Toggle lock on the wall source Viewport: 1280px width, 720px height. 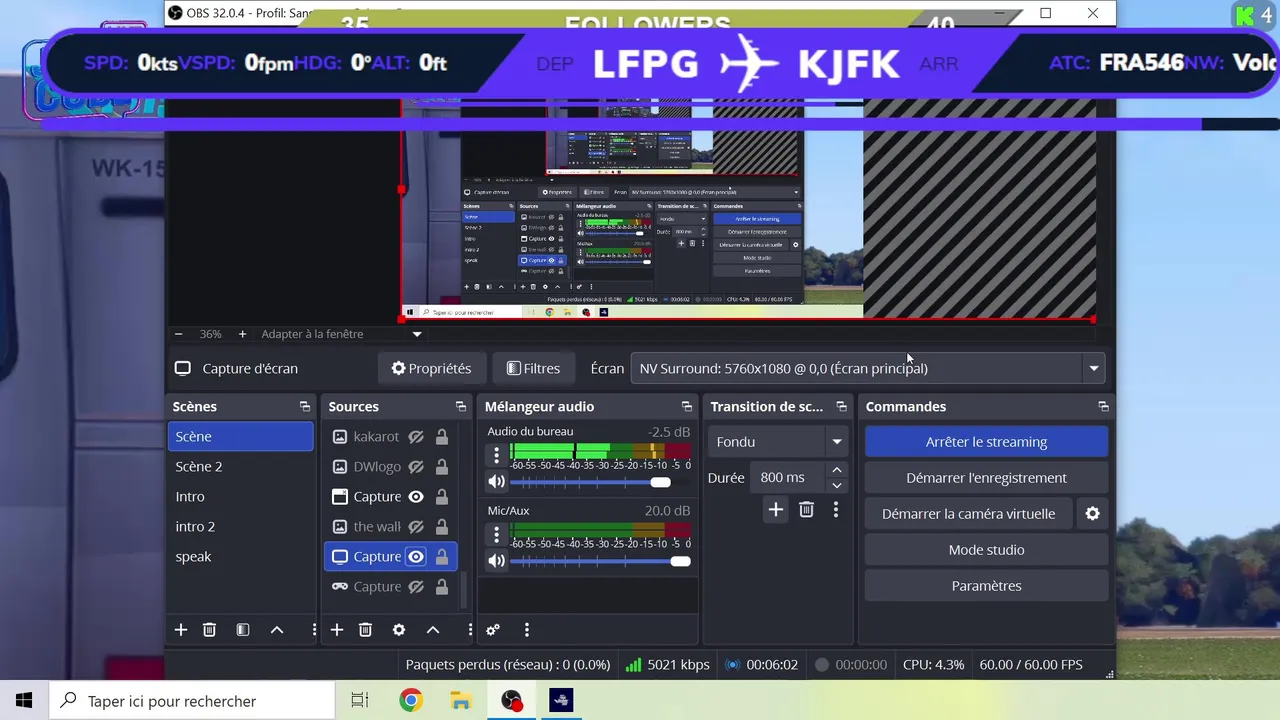[442, 527]
